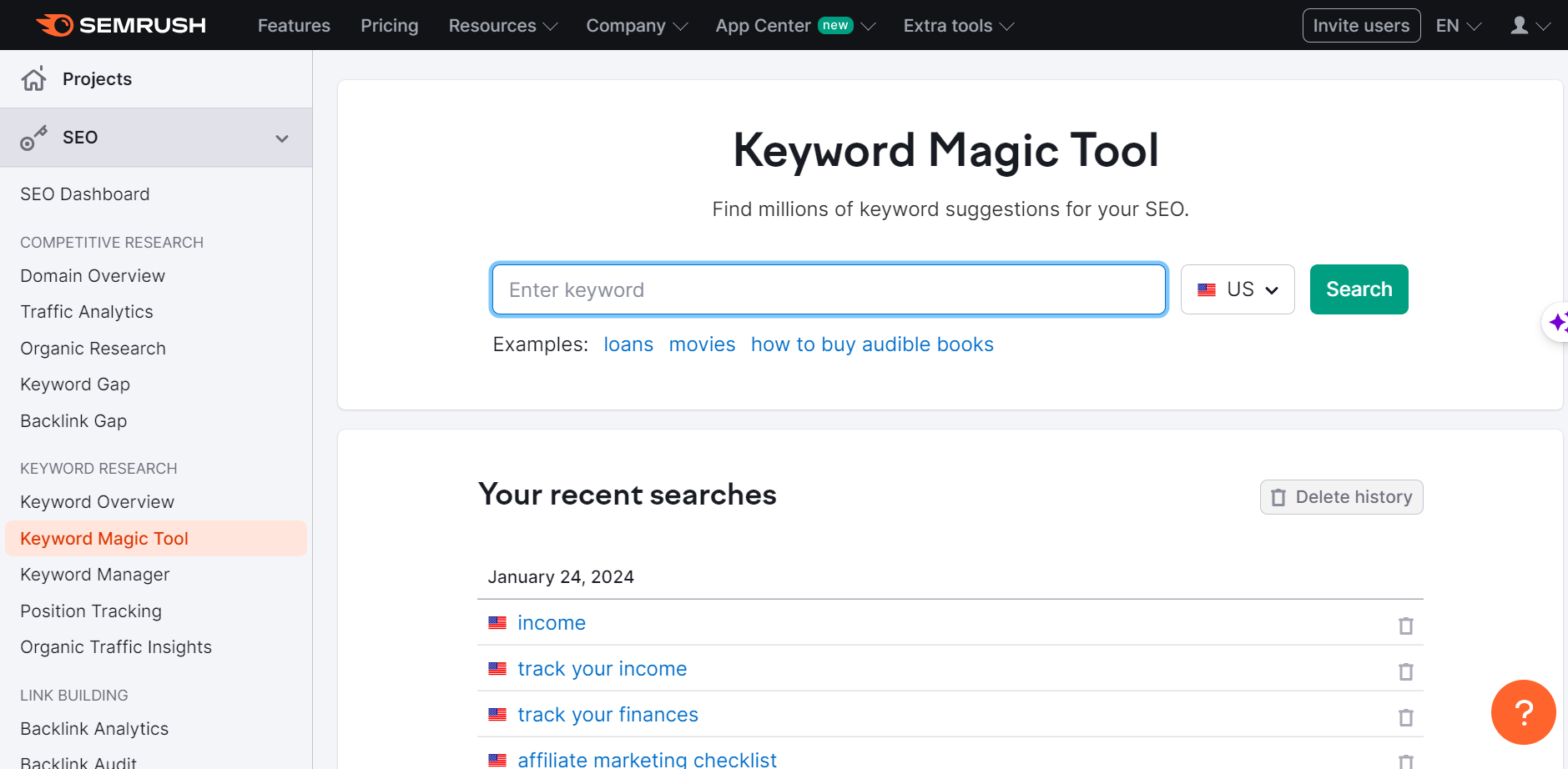The width and height of the screenshot is (1568, 769).
Task: Open recent search 'track your income'
Action: pyautogui.click(x=602, y=669)
